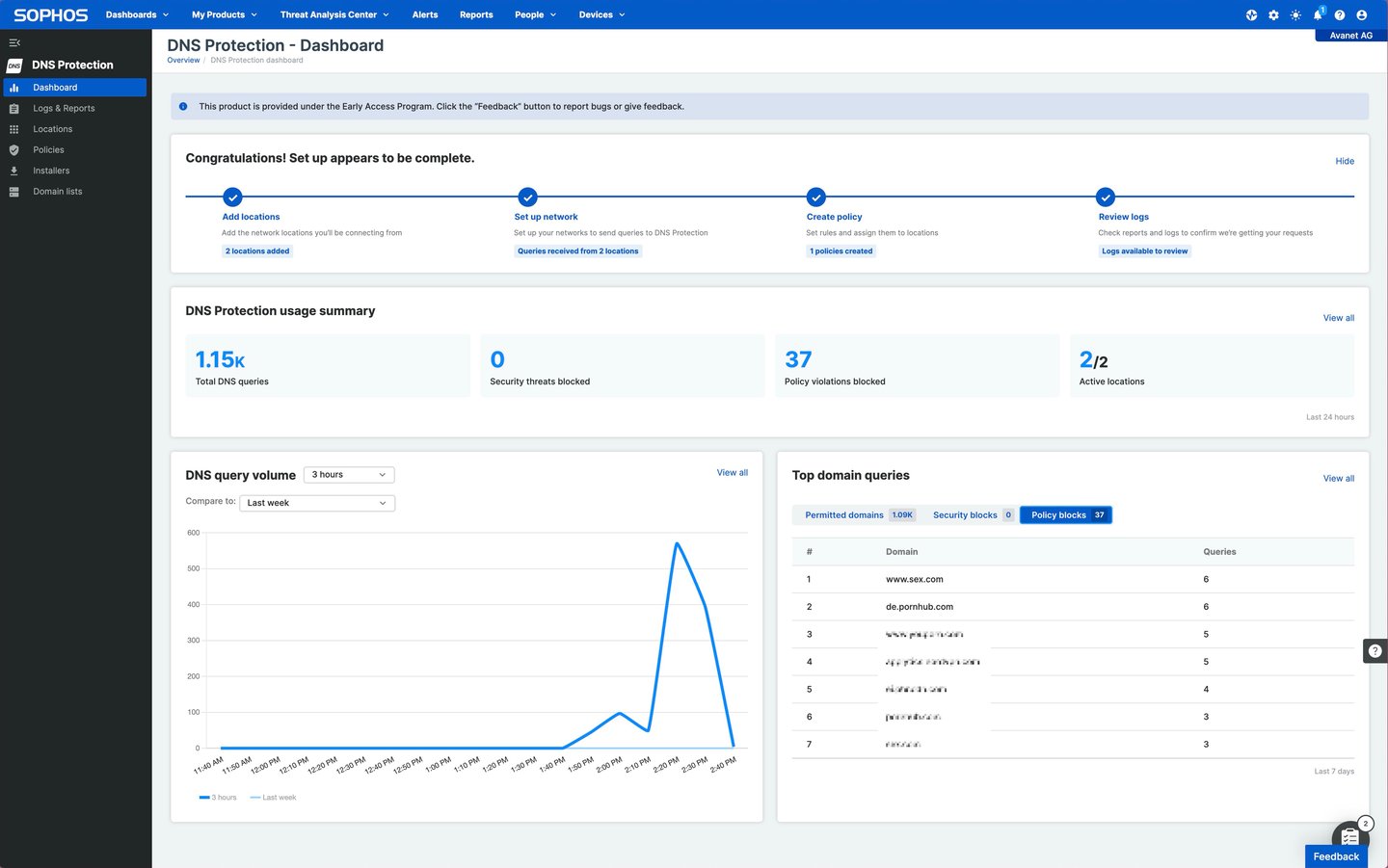Click the Set up network checkmark step
Viewport: 1388px width, 868px height.
click(527, 197)
